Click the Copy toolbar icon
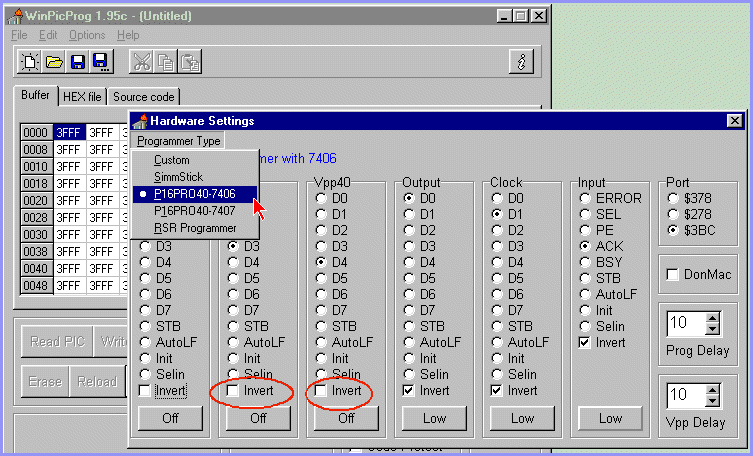Screen dimensions: 753x456 [165, 62]
